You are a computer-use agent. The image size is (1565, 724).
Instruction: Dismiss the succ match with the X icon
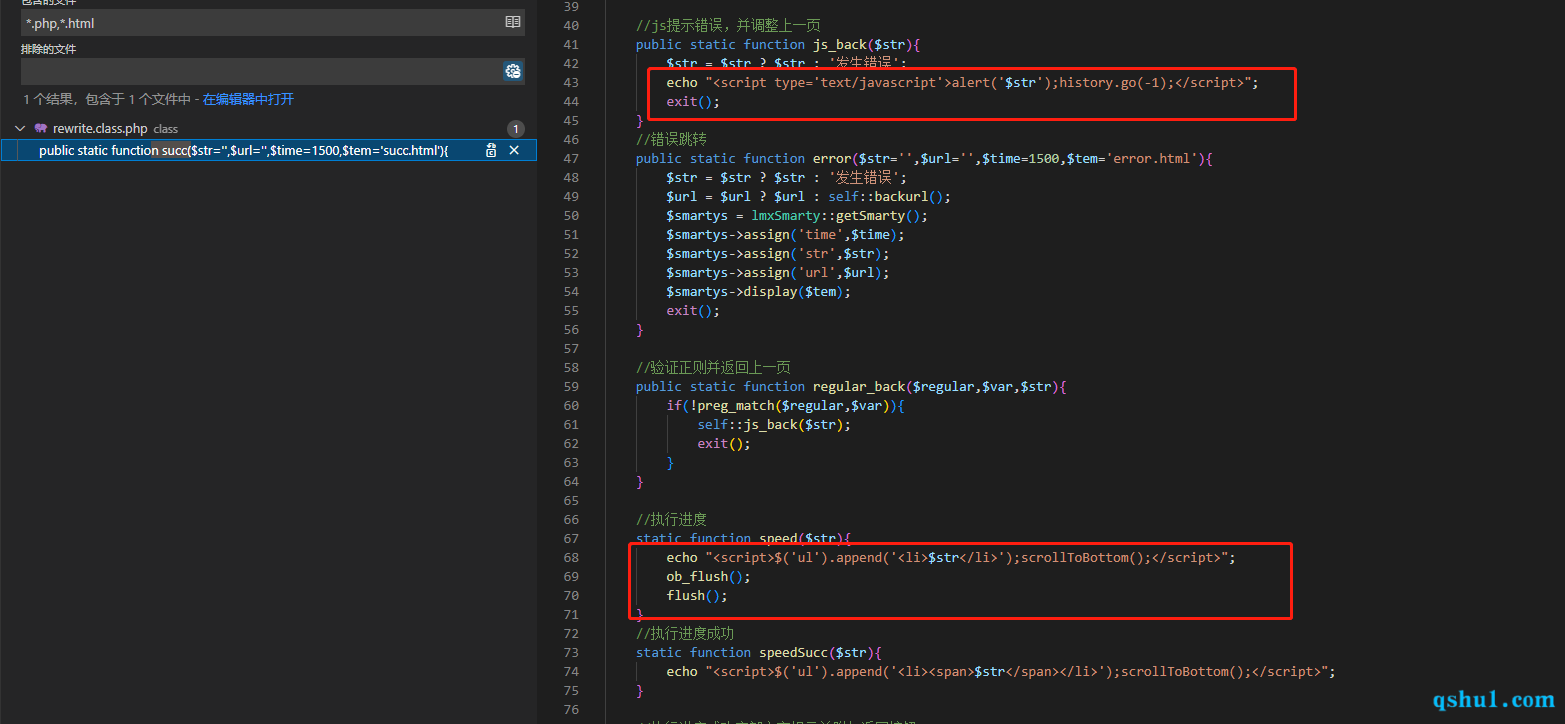514,150
